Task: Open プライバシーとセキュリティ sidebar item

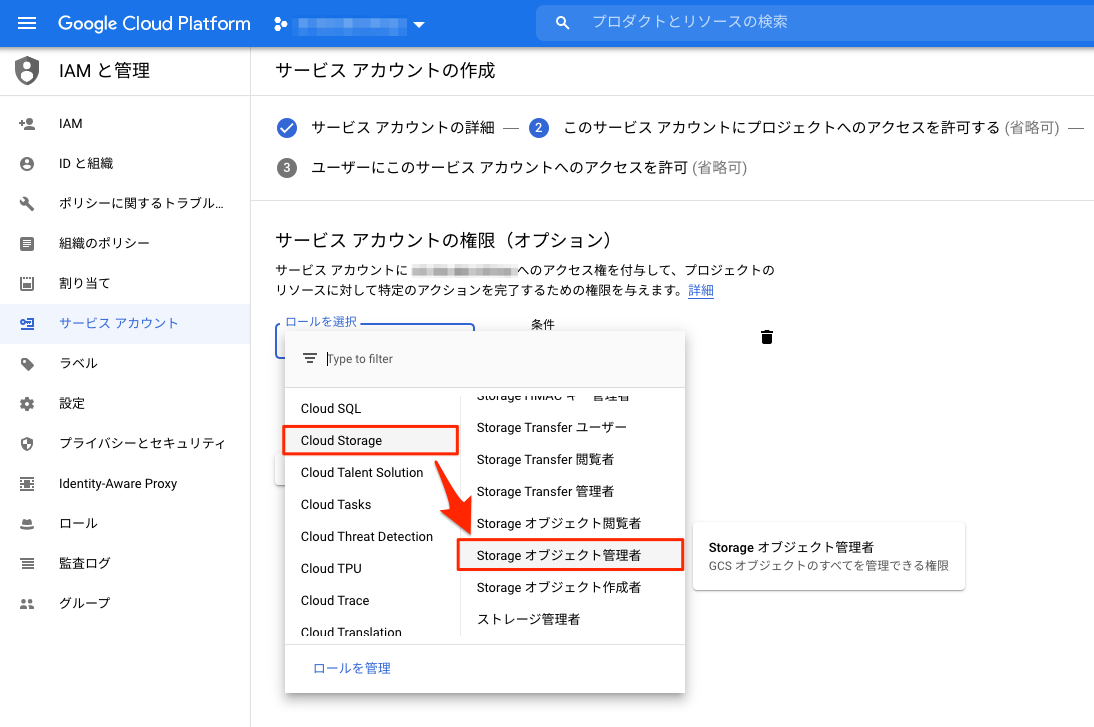Action: click(125, 444)
